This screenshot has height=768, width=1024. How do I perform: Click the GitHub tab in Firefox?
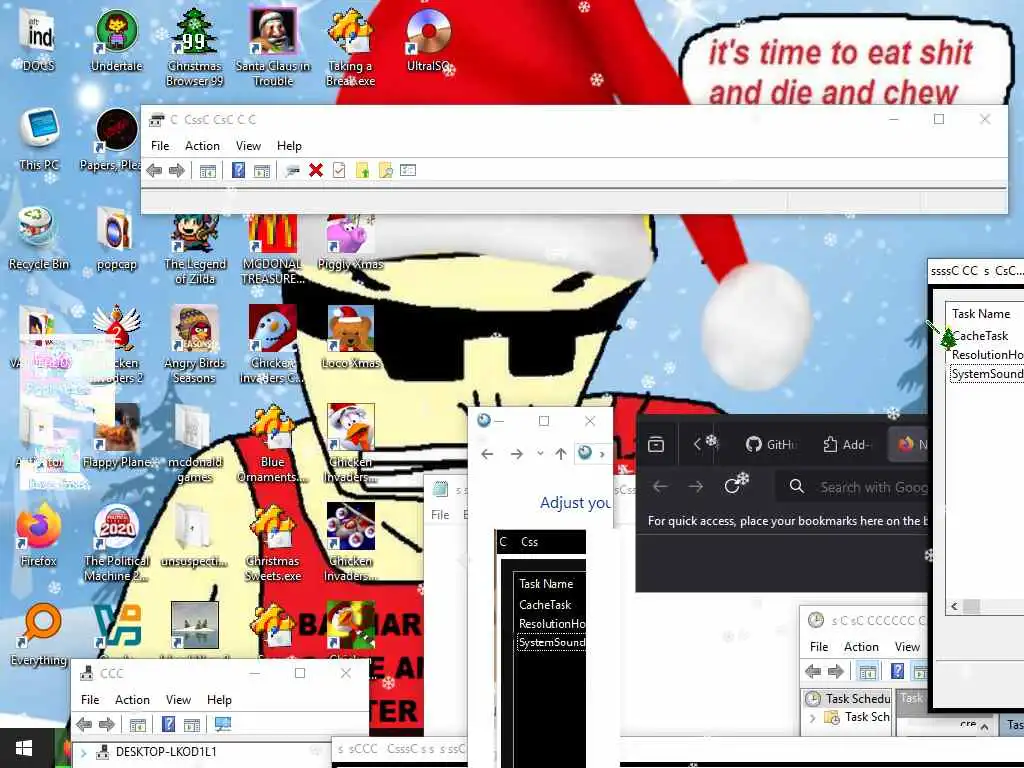tap(772, 445)
